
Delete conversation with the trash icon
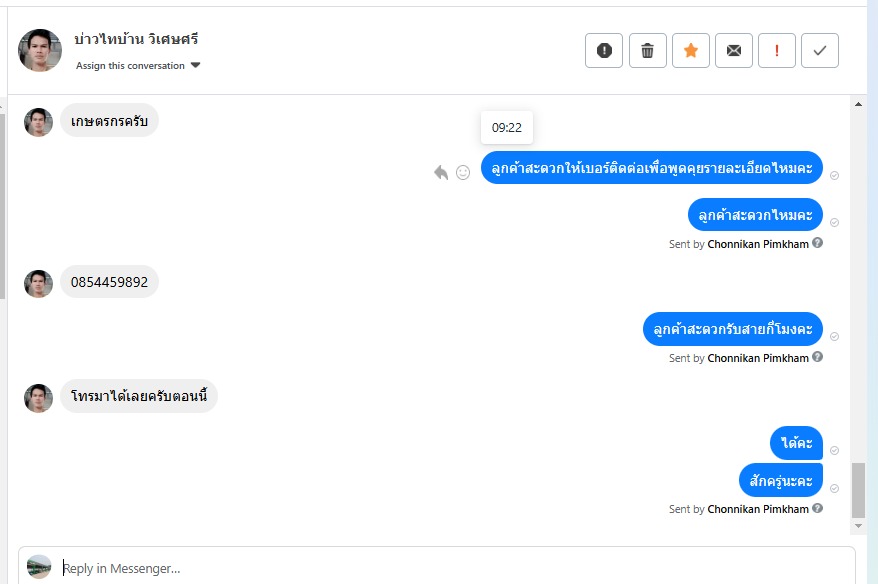[647, 51]
